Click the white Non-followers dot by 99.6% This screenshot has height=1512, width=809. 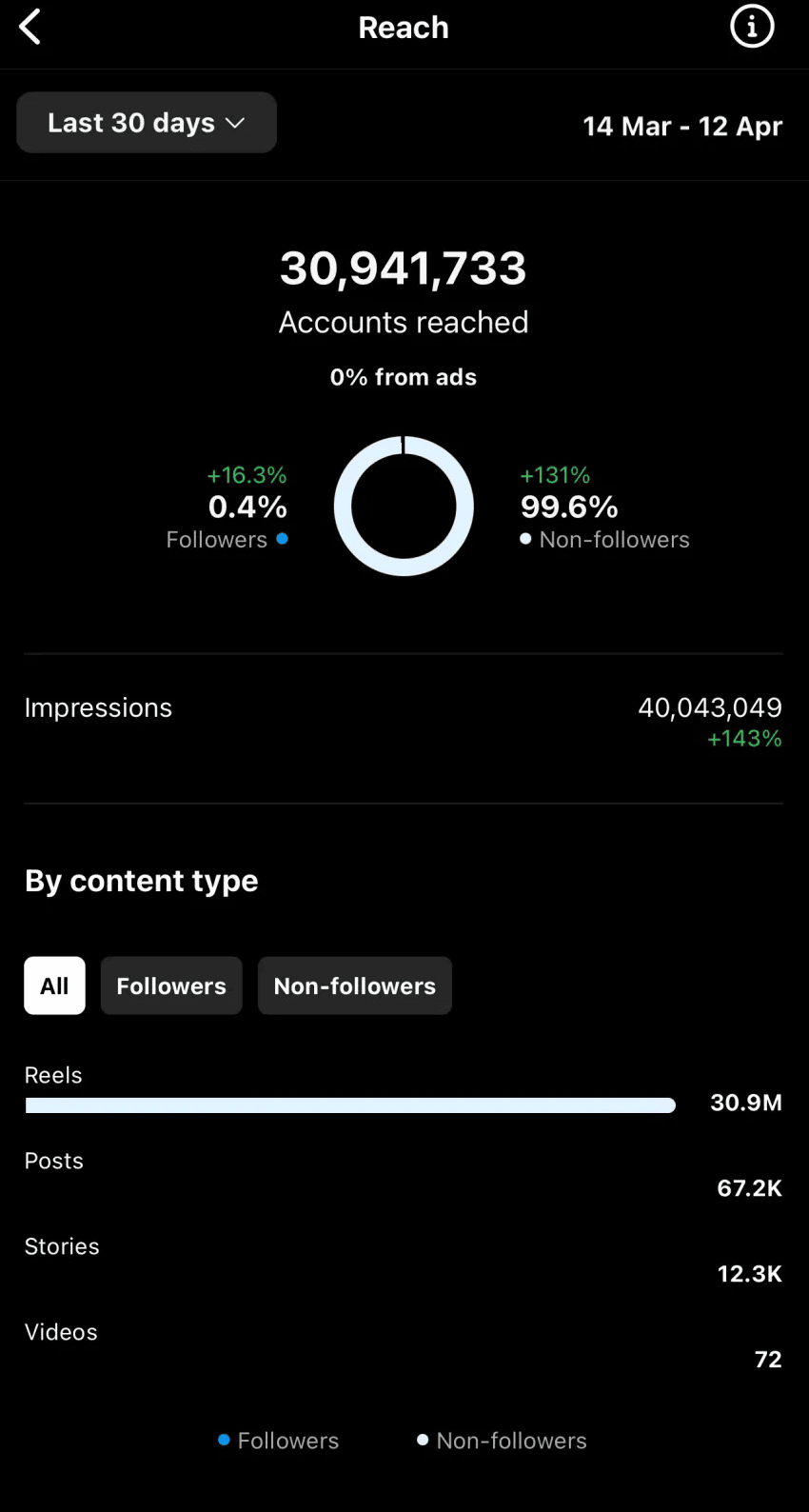(525, 539)
